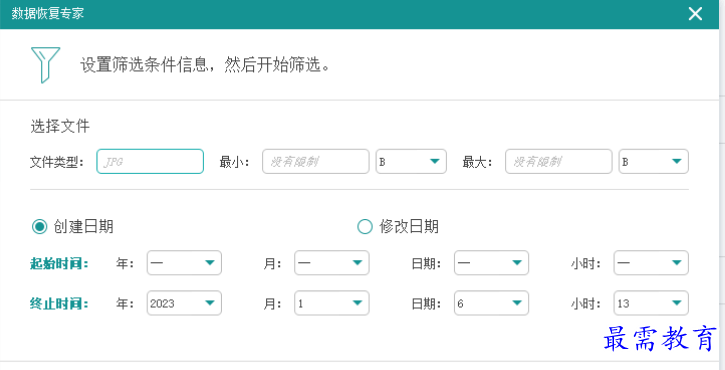Screen dimensions: 725x370
Task: Click the 起始时间 label
Action: 59,264
